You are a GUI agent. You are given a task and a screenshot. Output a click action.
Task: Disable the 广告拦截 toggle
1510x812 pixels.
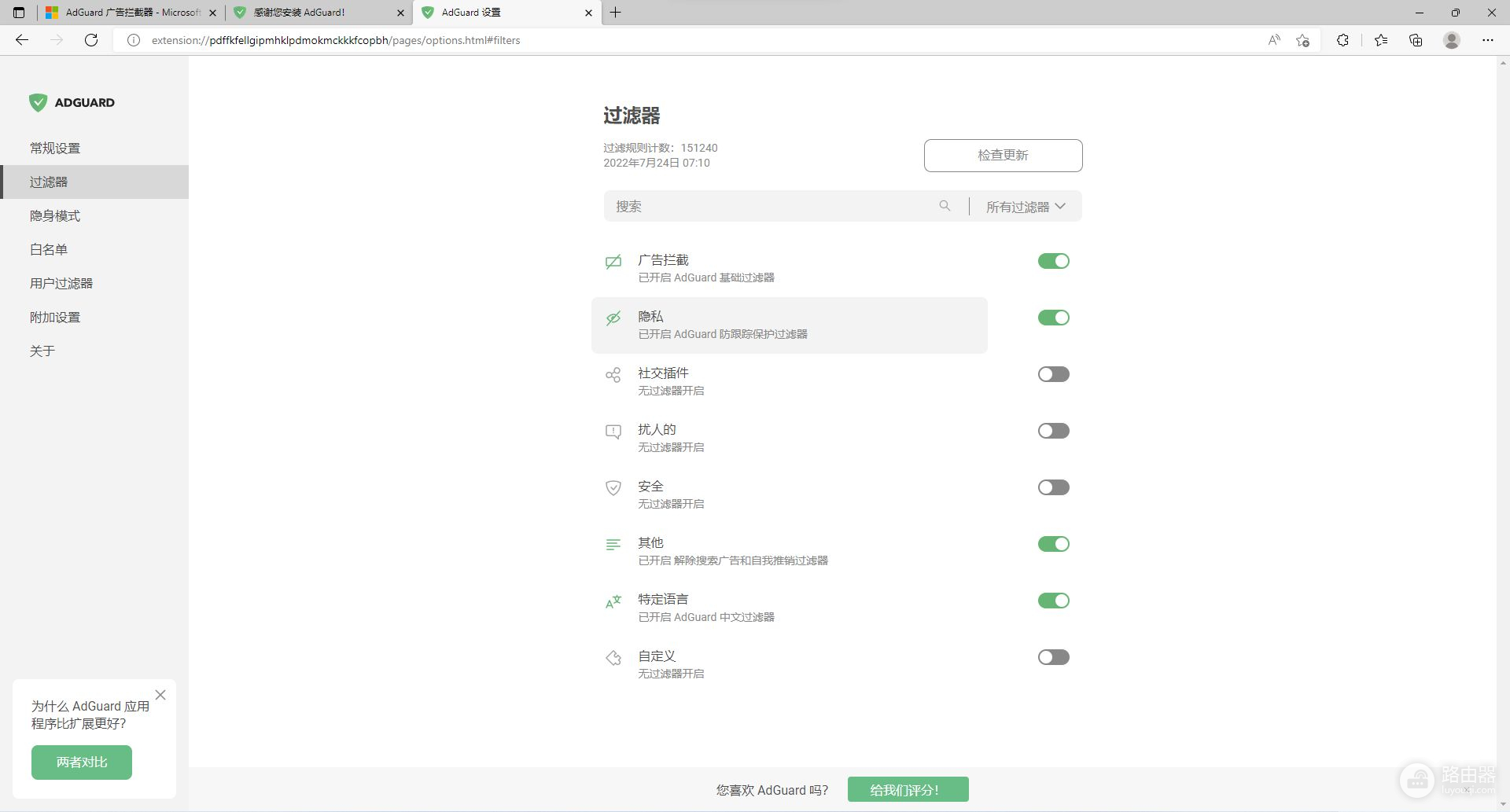tap(1054, 261)
